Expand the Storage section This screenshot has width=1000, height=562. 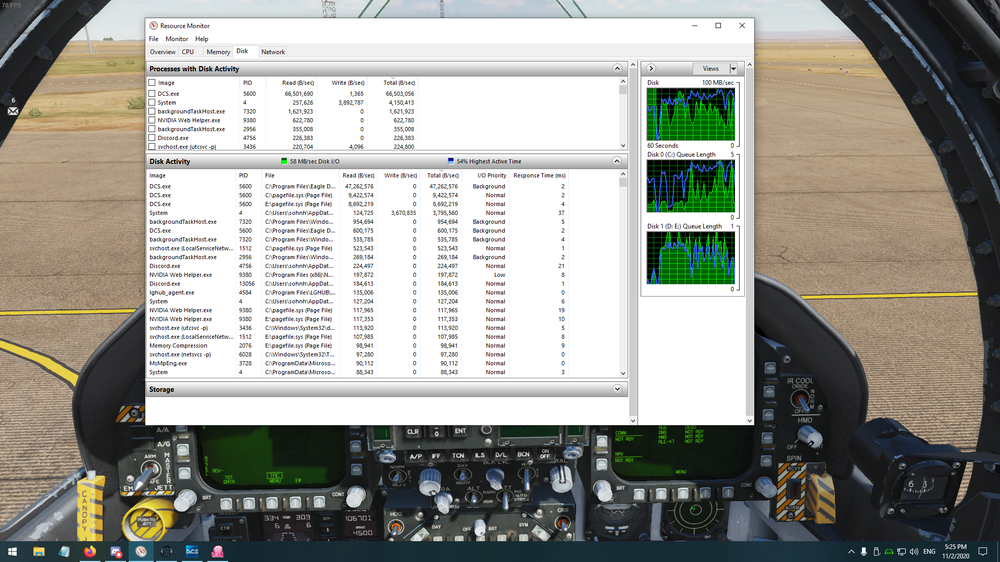point(617,389)
